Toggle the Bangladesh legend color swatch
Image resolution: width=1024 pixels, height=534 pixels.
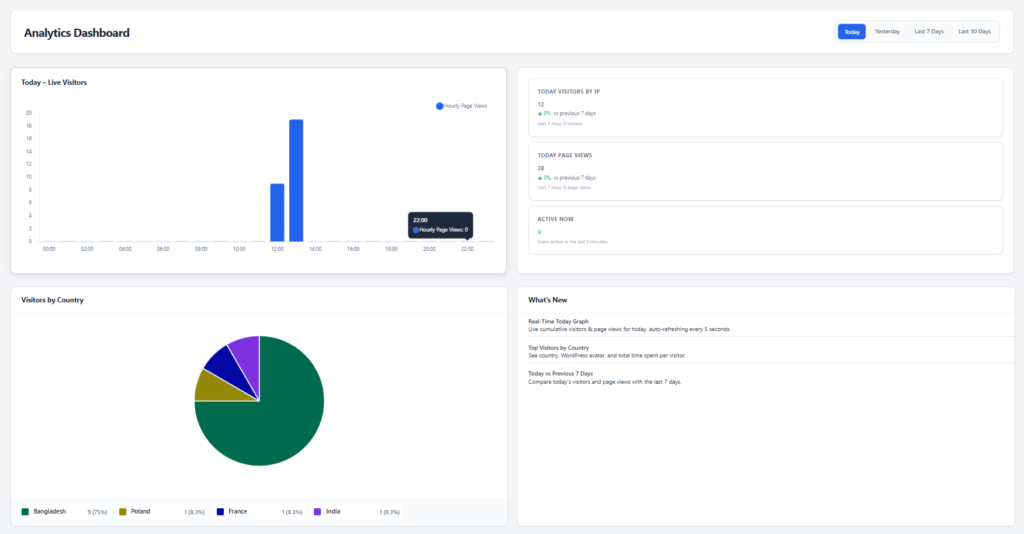click(25, 511)
